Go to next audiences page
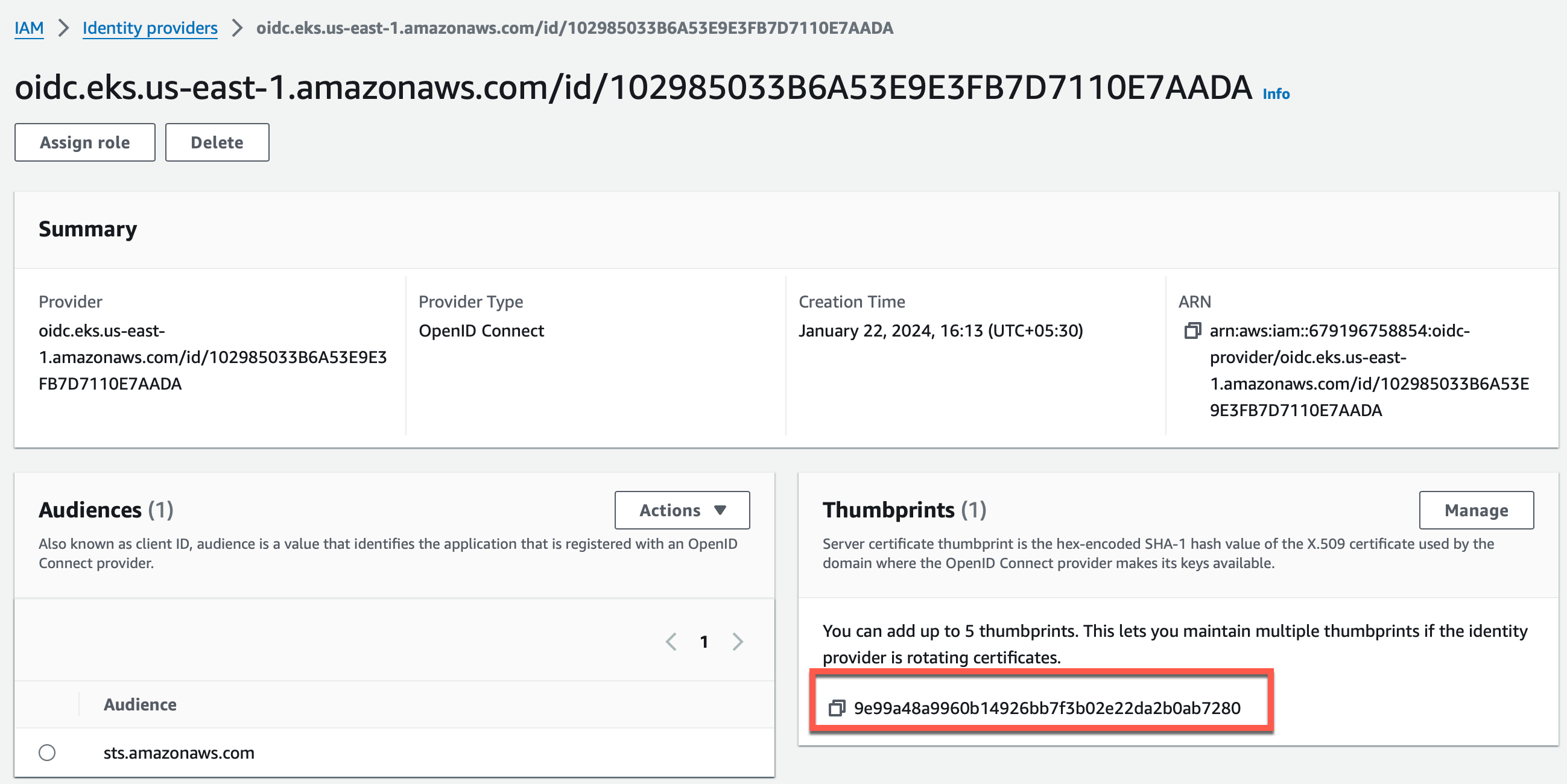 (738, 642)
